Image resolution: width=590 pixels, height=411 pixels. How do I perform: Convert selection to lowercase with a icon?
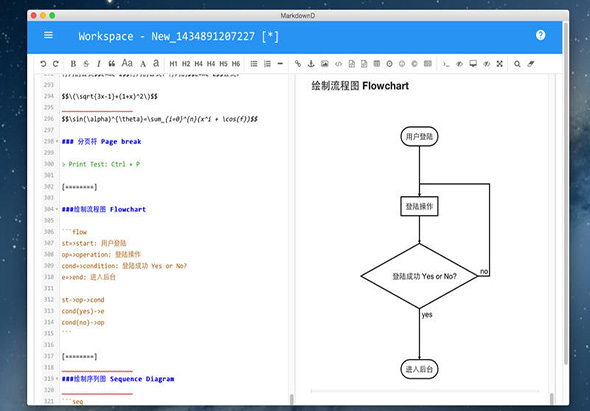pos(156,63)
